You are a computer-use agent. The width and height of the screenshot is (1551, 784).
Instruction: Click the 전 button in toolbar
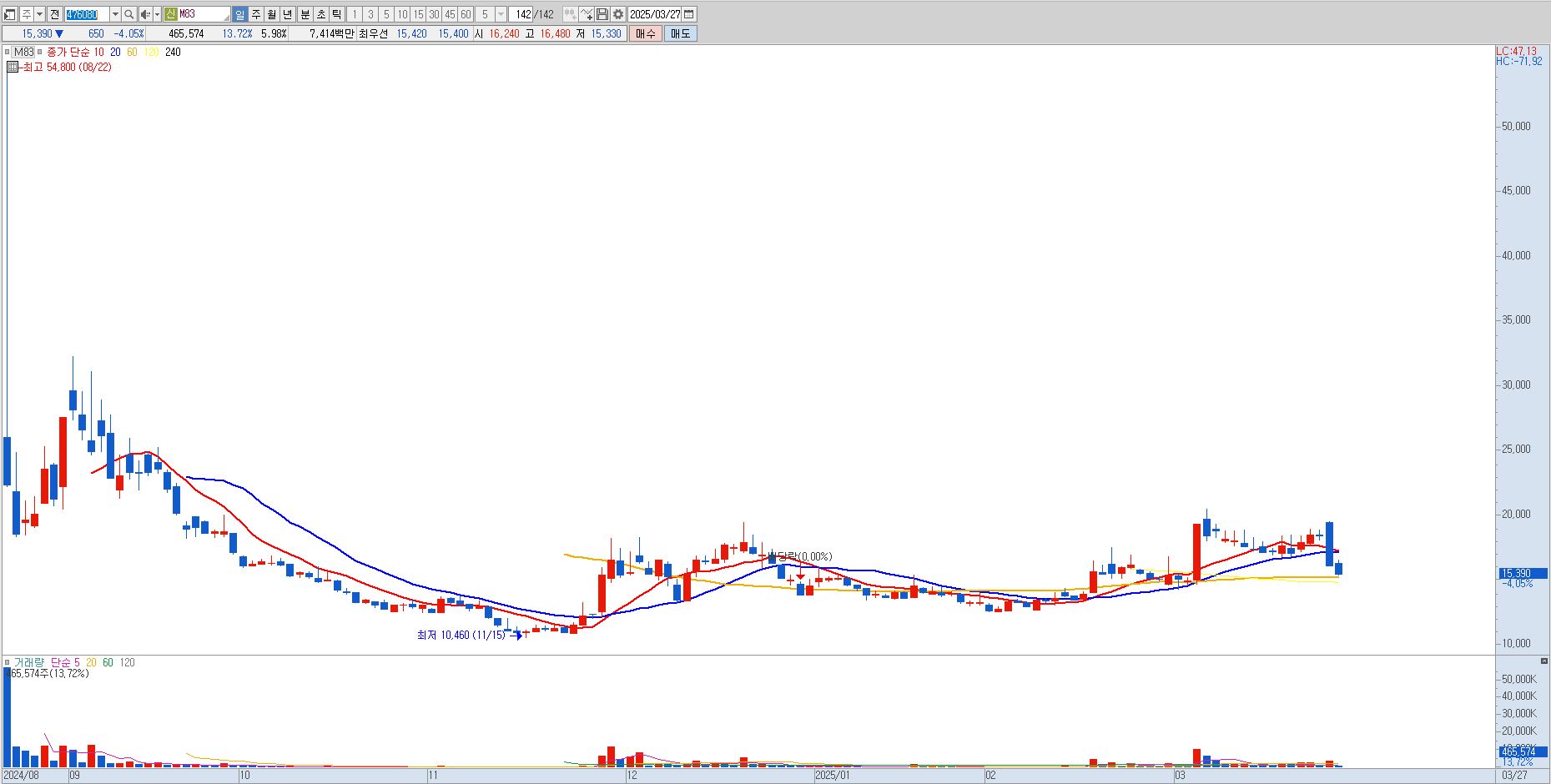(54, 14)
